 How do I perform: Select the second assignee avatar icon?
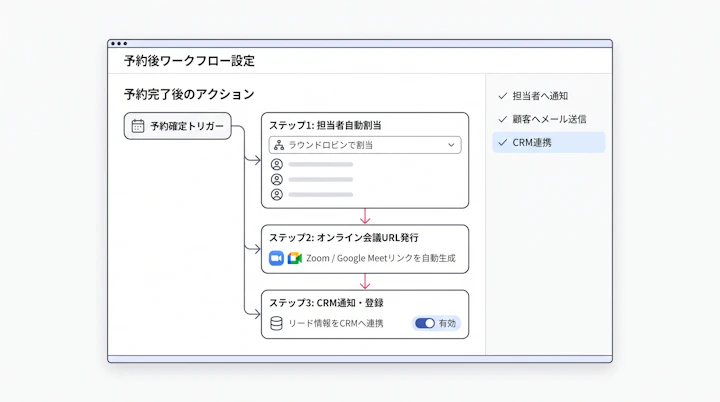point(276,180)
